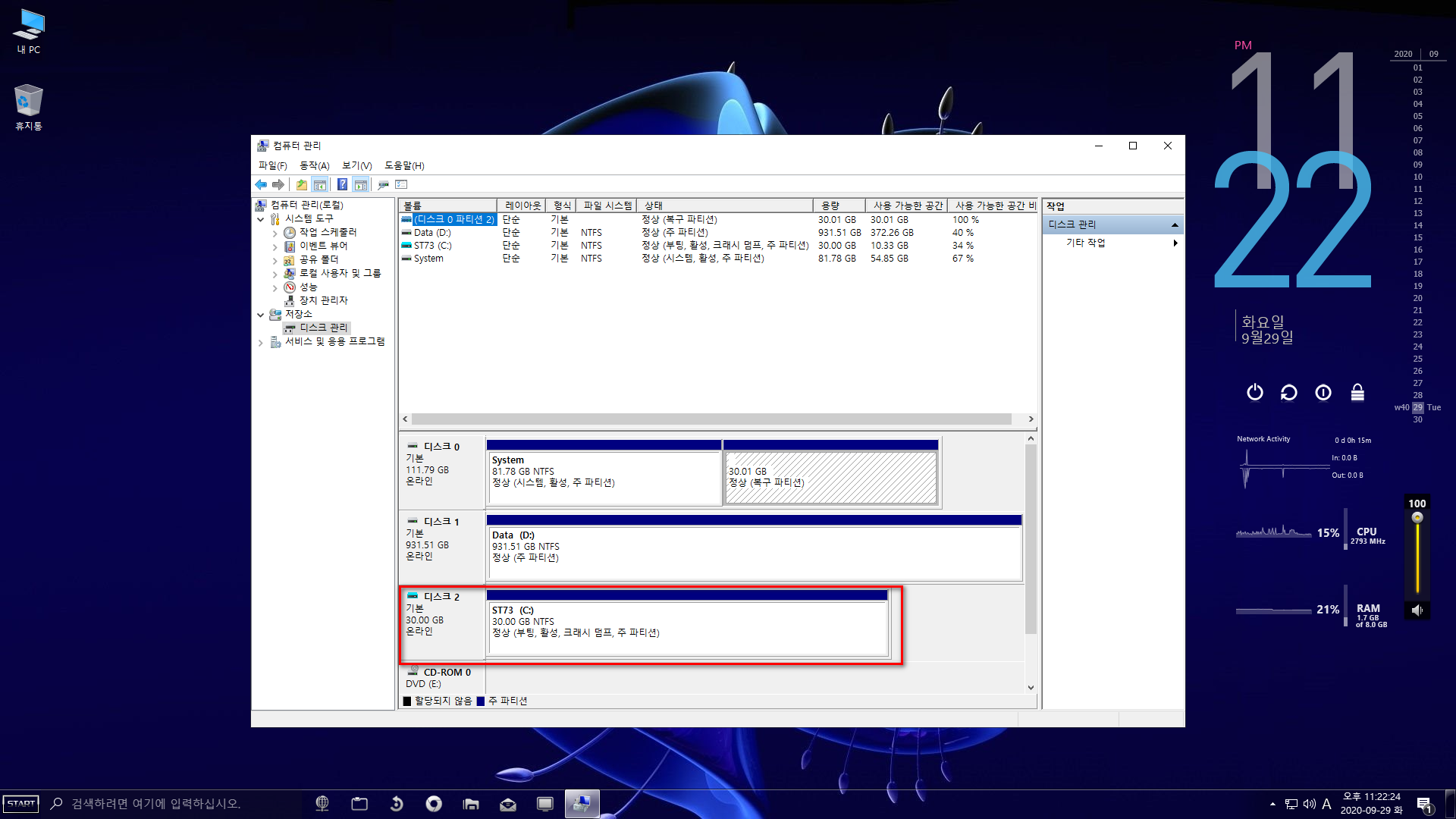1456x819 pixels.
Task: Sort by the 용량 column header
Action: point(839,206)
